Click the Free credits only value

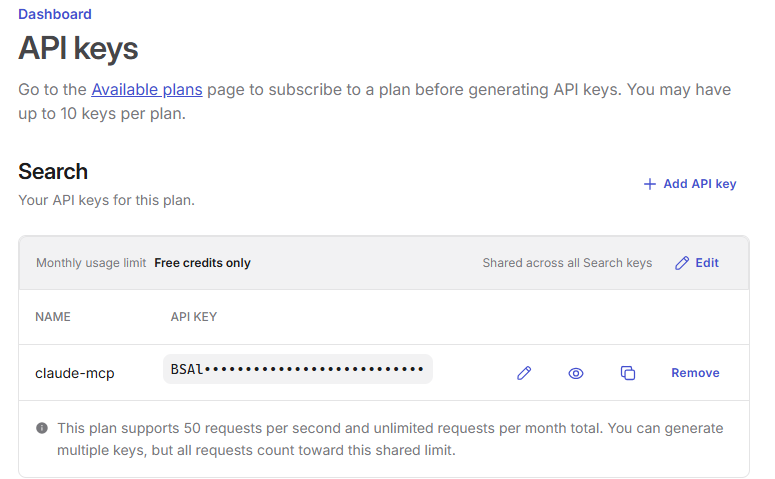202,263
